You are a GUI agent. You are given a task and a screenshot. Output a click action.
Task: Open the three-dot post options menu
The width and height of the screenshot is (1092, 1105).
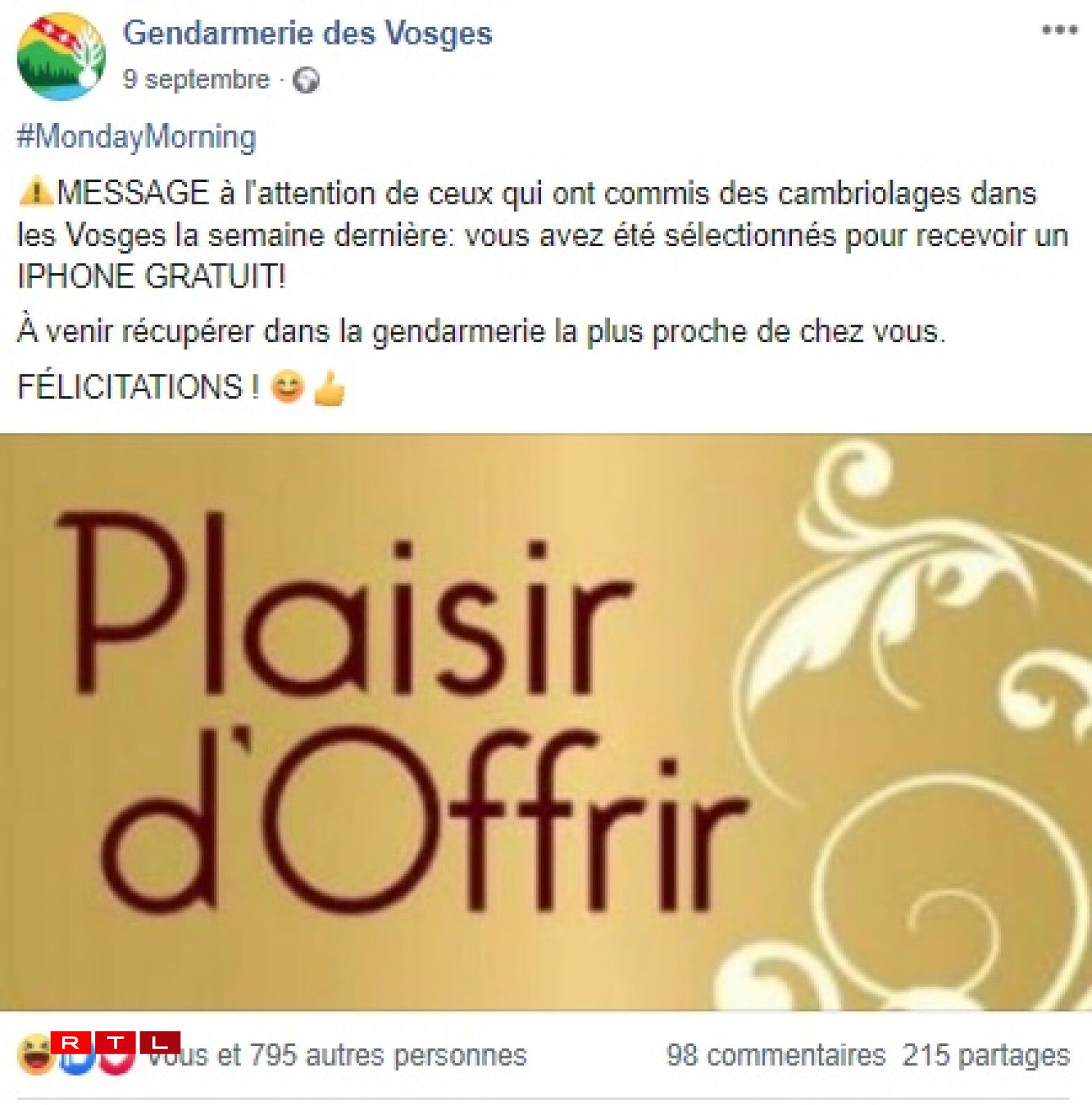click(1059, 30)
